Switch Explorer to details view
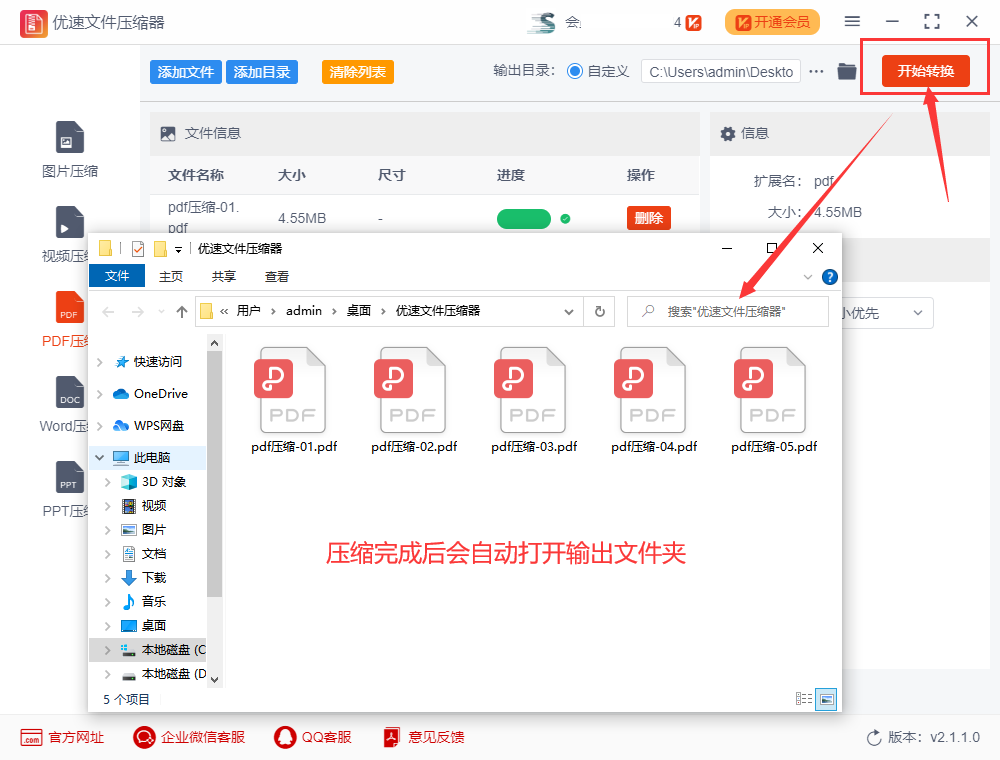Viewport: 1000px width, 760px height. coord(803,699)
